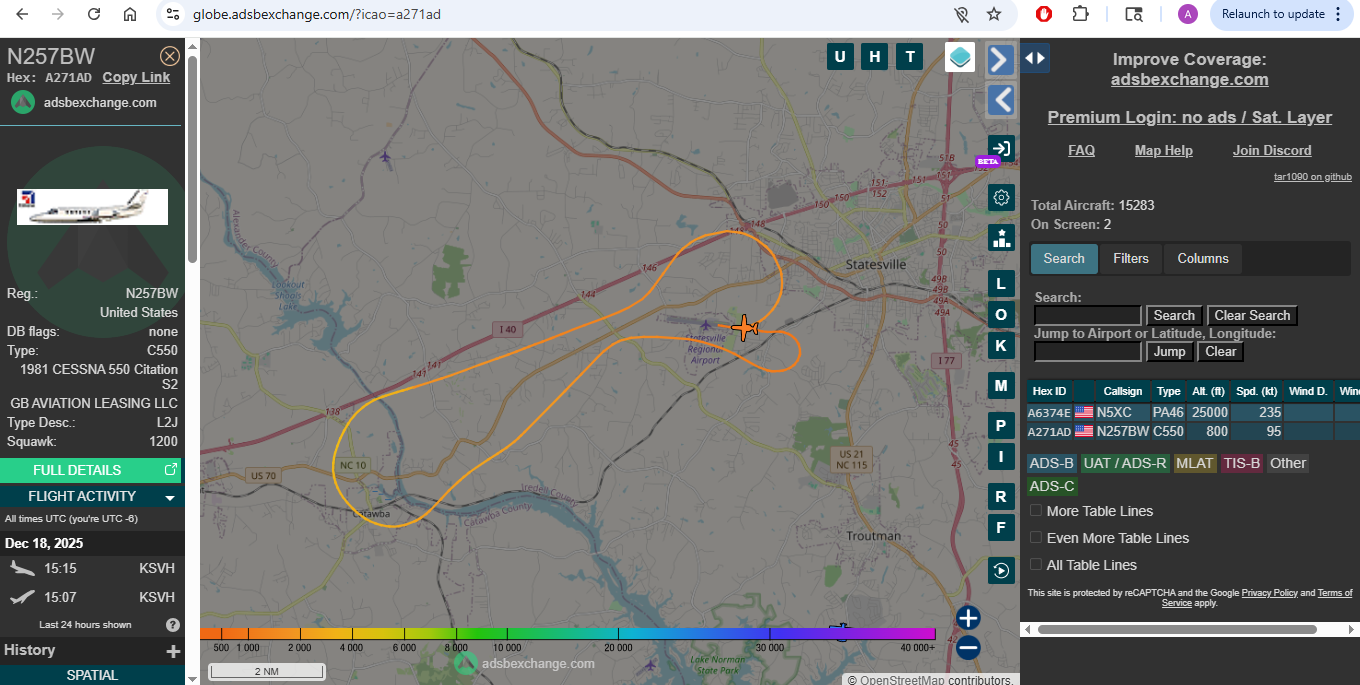Open adsbexchange.com improve coverage link
The image size is (1360, 685).
pyautogui.click(x=1189, y=80)
